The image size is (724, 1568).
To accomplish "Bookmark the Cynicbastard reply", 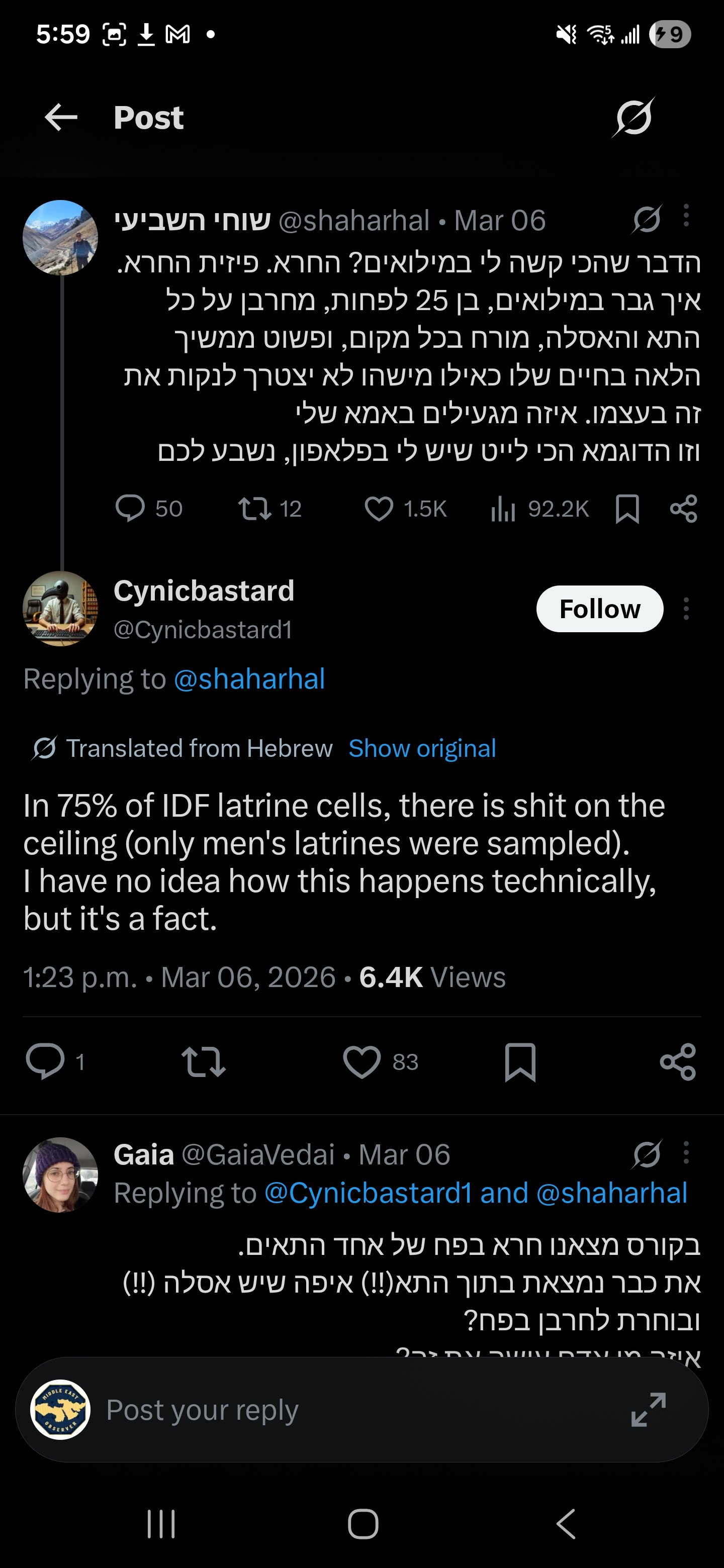I will 520,1062.
